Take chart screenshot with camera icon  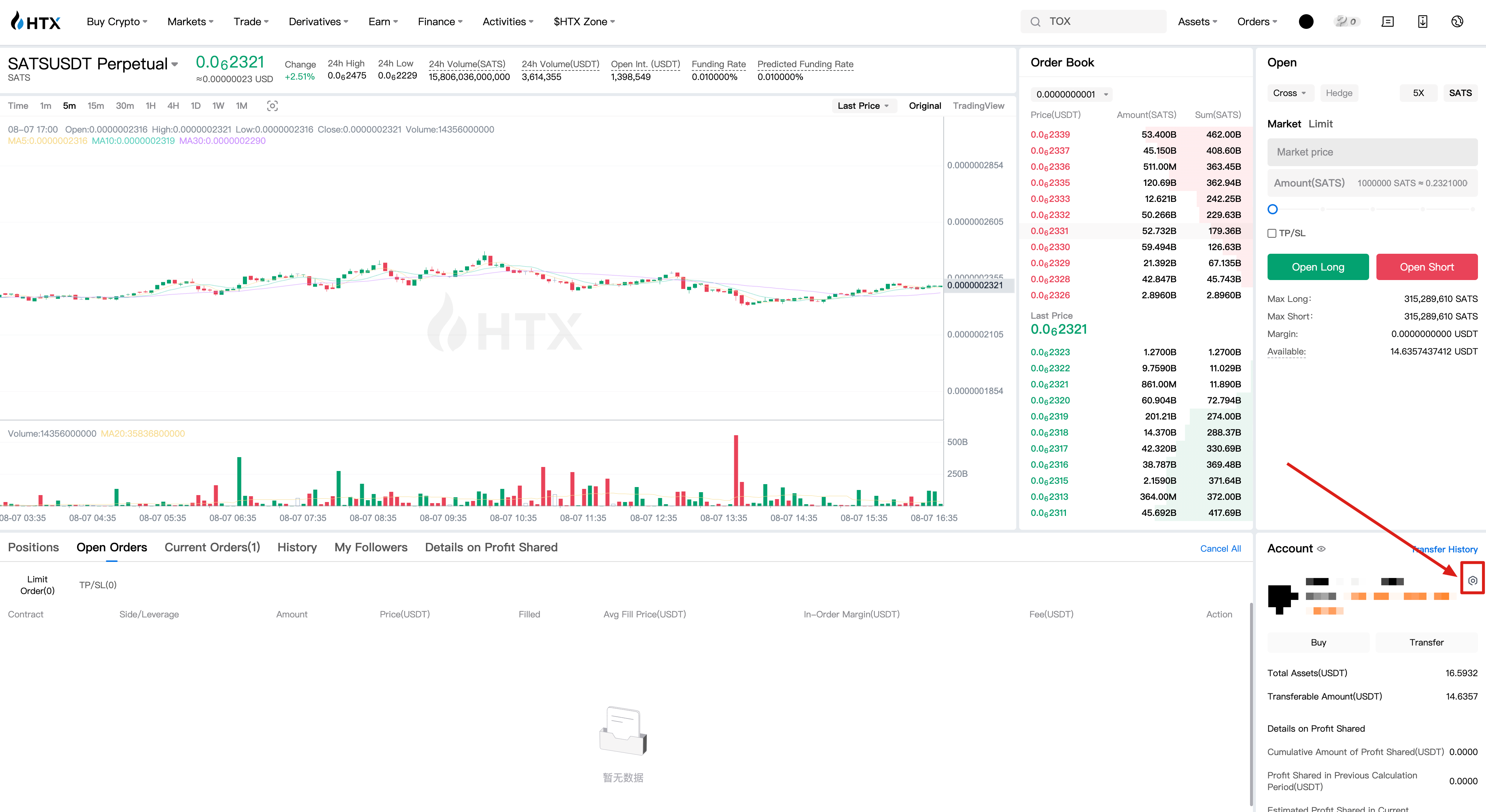272,106
